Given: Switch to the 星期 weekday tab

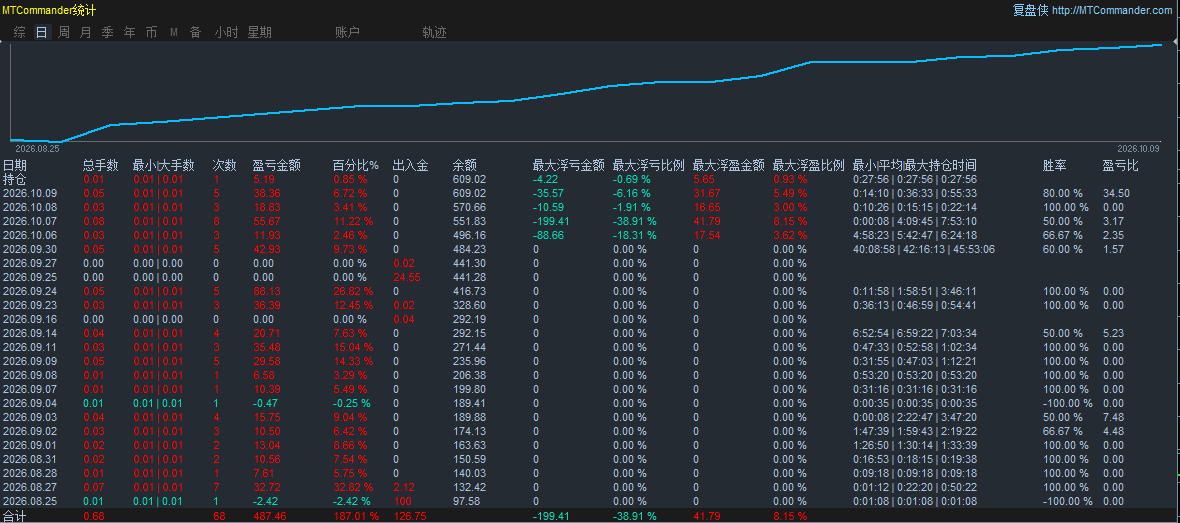Looking at the screenshot, I should click(260, 32).
